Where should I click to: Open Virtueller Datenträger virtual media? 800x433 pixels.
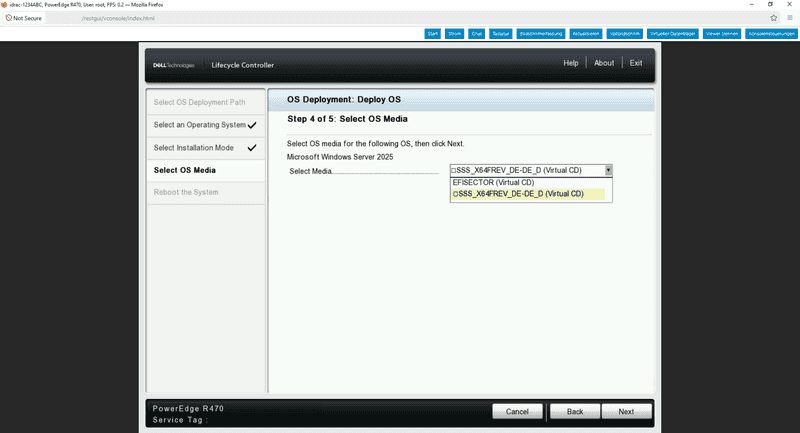pos(672,34)
